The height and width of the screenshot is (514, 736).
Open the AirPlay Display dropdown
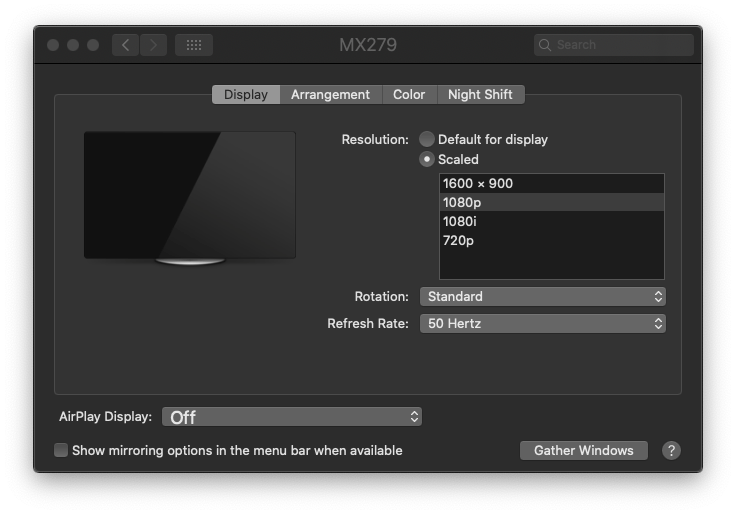292,417
